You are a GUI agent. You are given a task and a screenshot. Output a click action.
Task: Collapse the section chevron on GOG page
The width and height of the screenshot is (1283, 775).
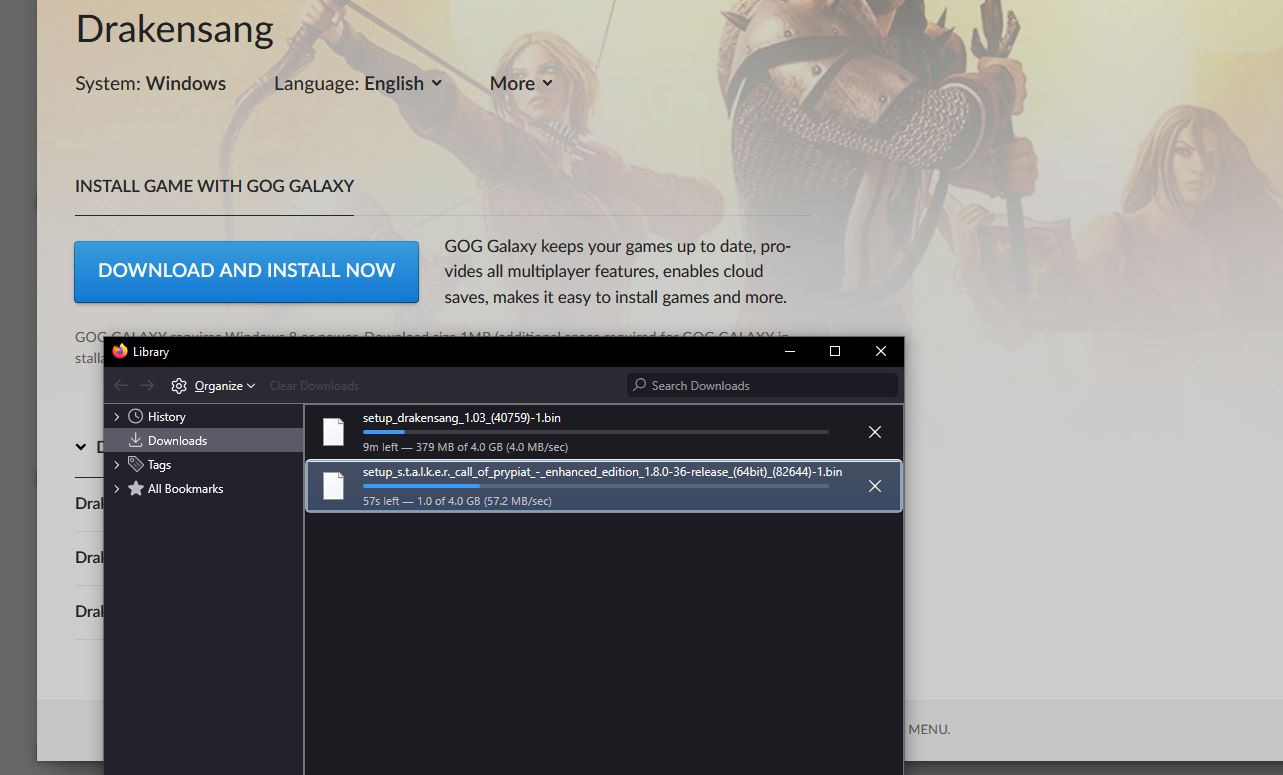[x=81, y=447]
